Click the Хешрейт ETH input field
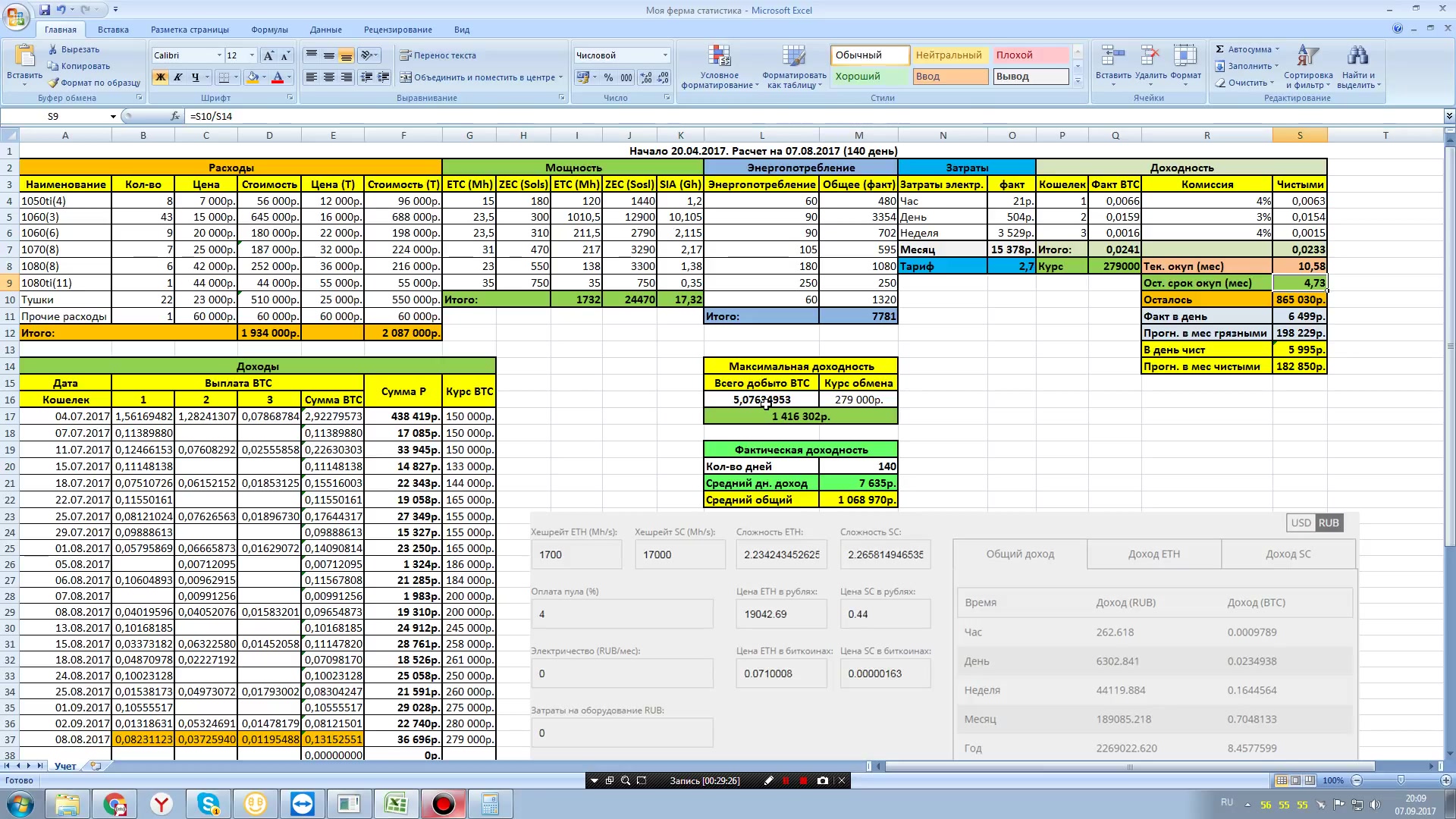1456x819 pixels. click(x=576, y=555)
